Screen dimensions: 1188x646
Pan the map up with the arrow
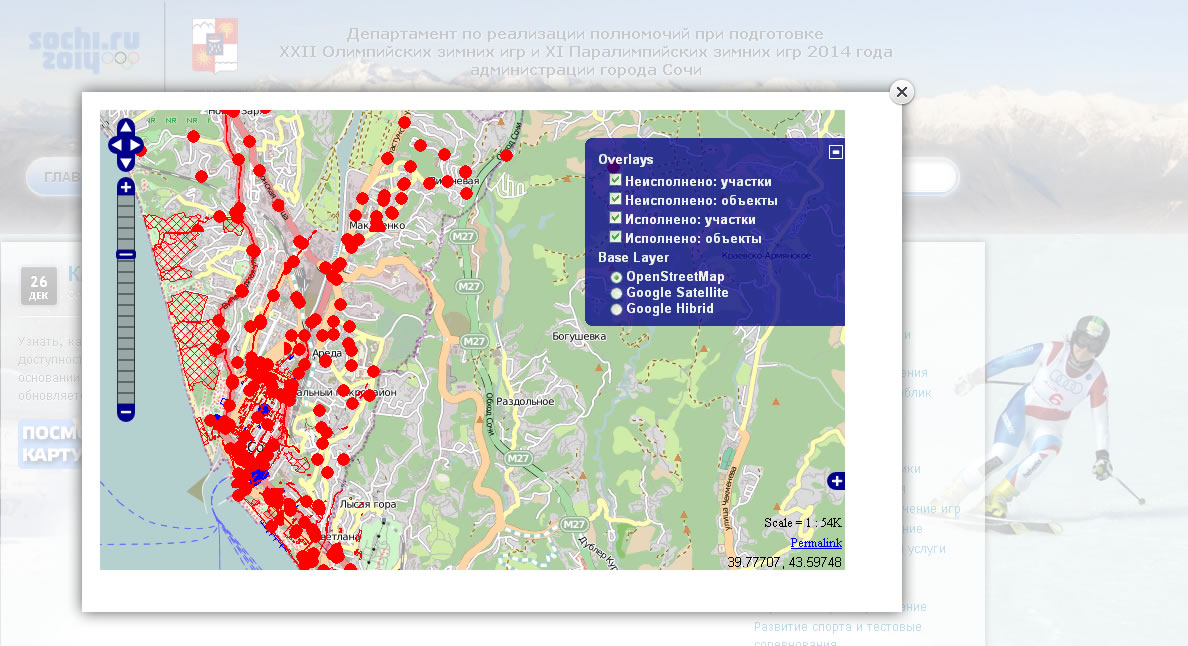point(126,127)
